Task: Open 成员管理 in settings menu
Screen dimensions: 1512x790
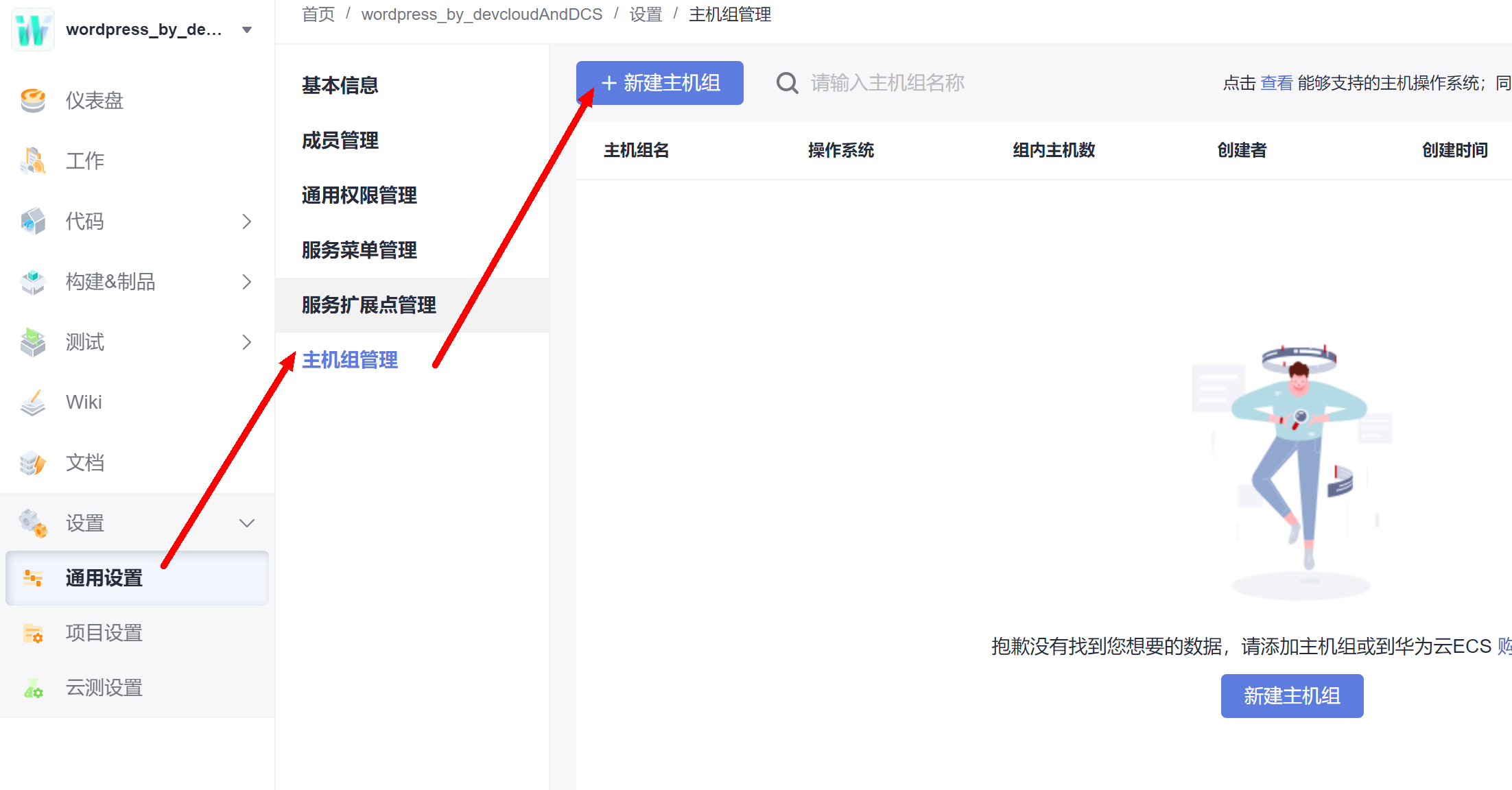Action: [x=340, y=141]
